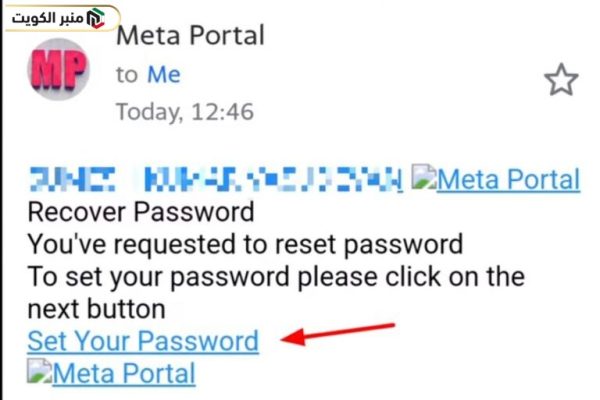Click the words next button in message body
Screen dimensions: 600x400
96,309
